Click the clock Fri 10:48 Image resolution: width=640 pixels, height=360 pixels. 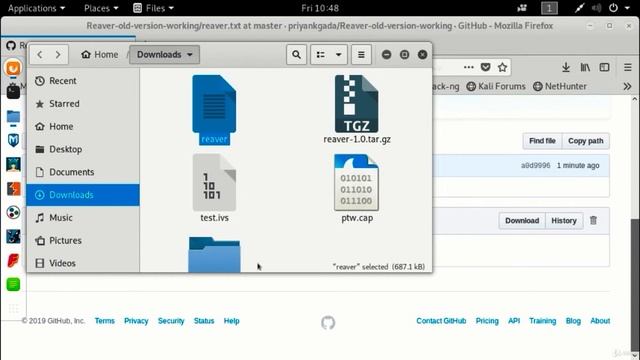coord(320,8)
